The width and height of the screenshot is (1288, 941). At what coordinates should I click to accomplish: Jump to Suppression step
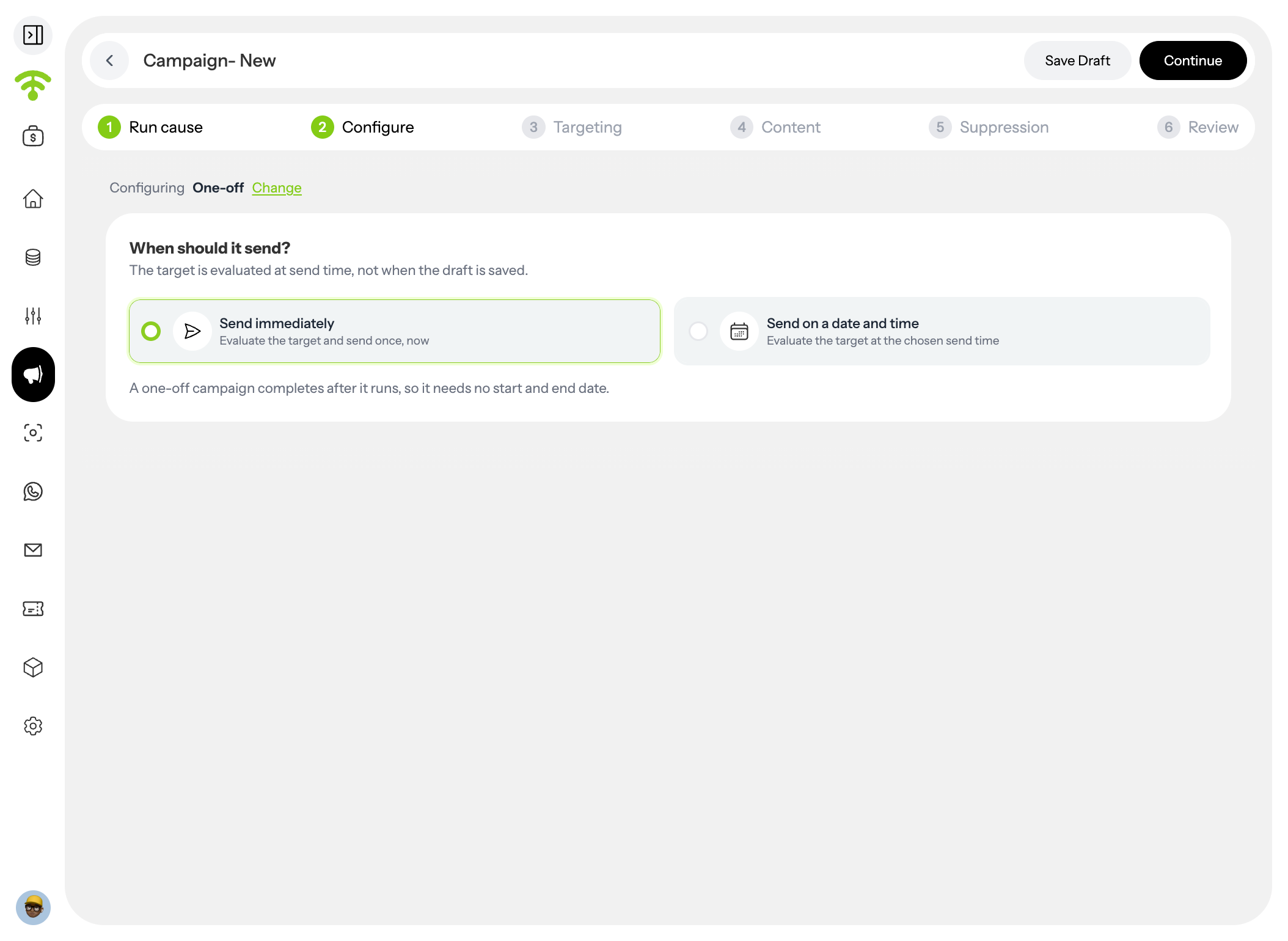tap(989, 127)
